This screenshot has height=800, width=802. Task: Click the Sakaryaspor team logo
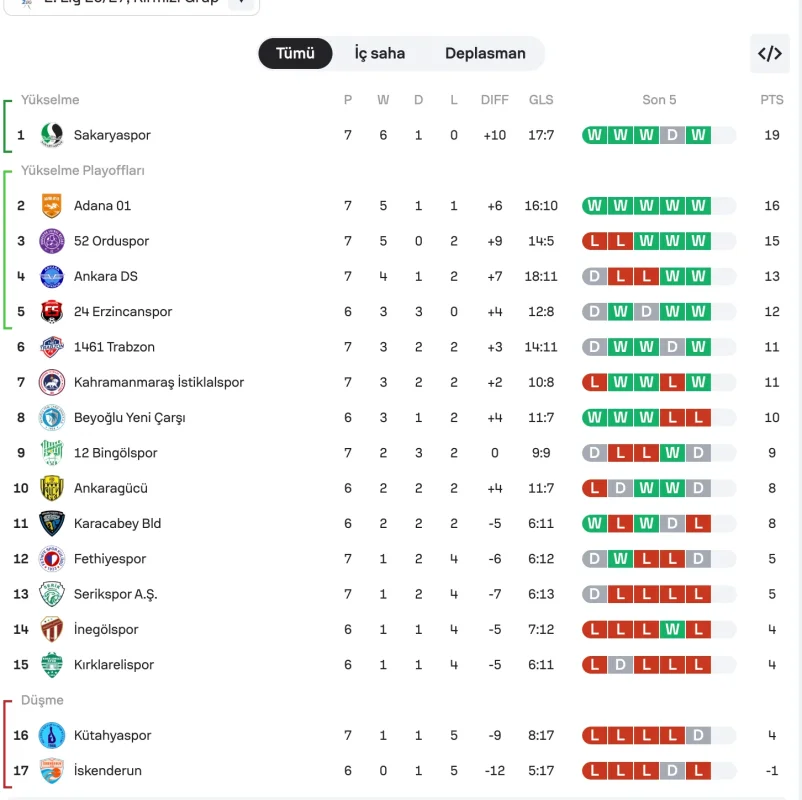[x=52, y=135]
